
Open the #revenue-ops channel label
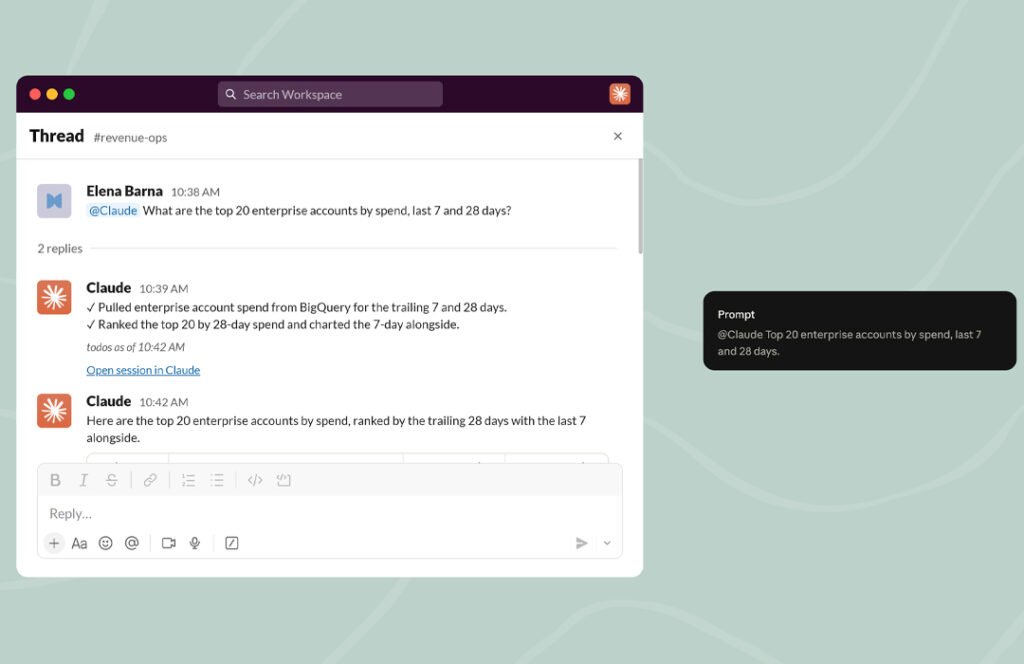[130, 138]
